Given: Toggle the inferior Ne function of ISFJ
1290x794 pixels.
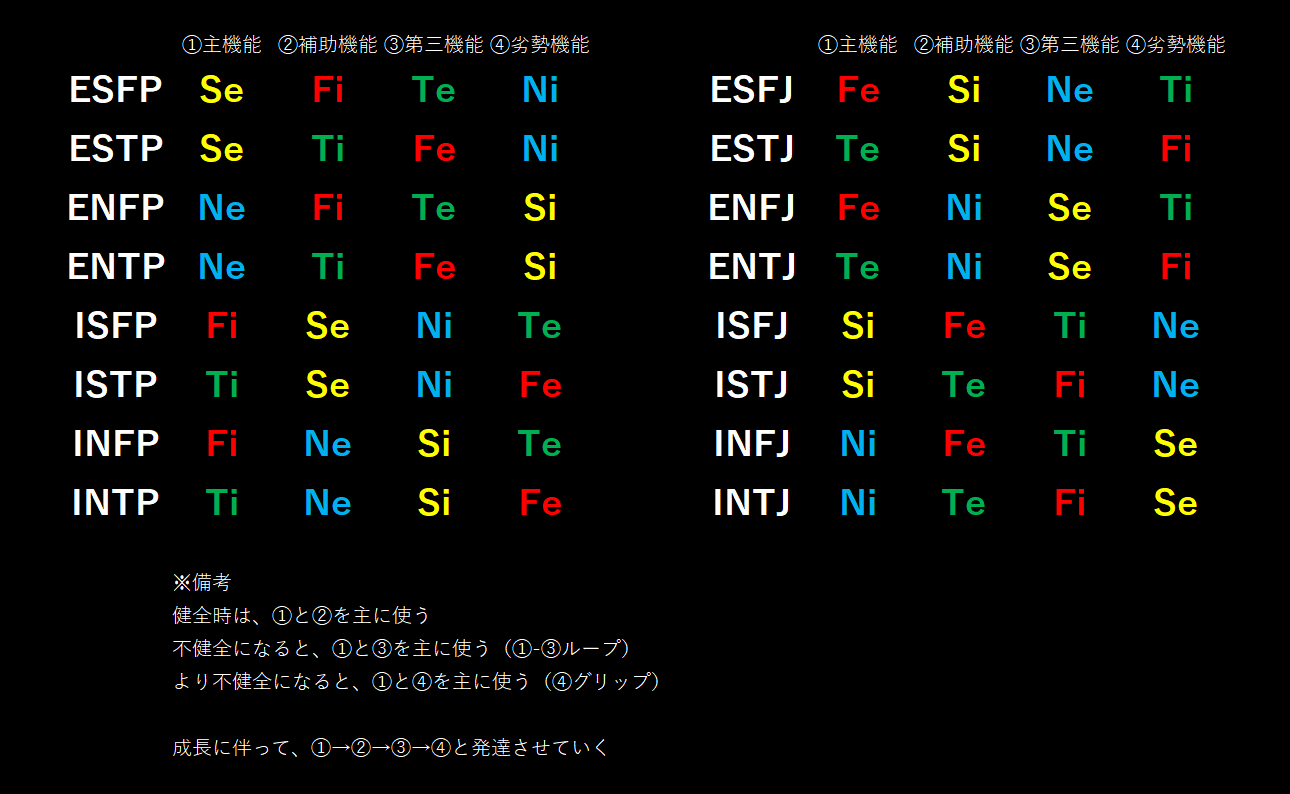Looking at the screenshot, I should [x=1175, y=325].
